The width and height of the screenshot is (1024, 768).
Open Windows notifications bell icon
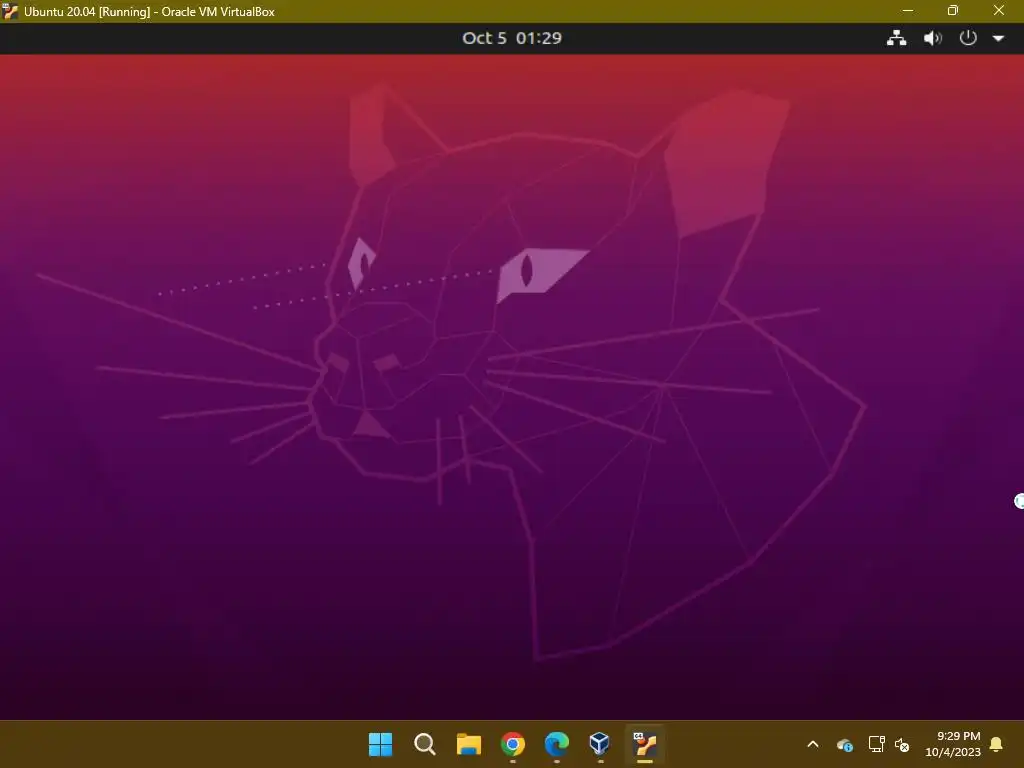pos(996,744)
